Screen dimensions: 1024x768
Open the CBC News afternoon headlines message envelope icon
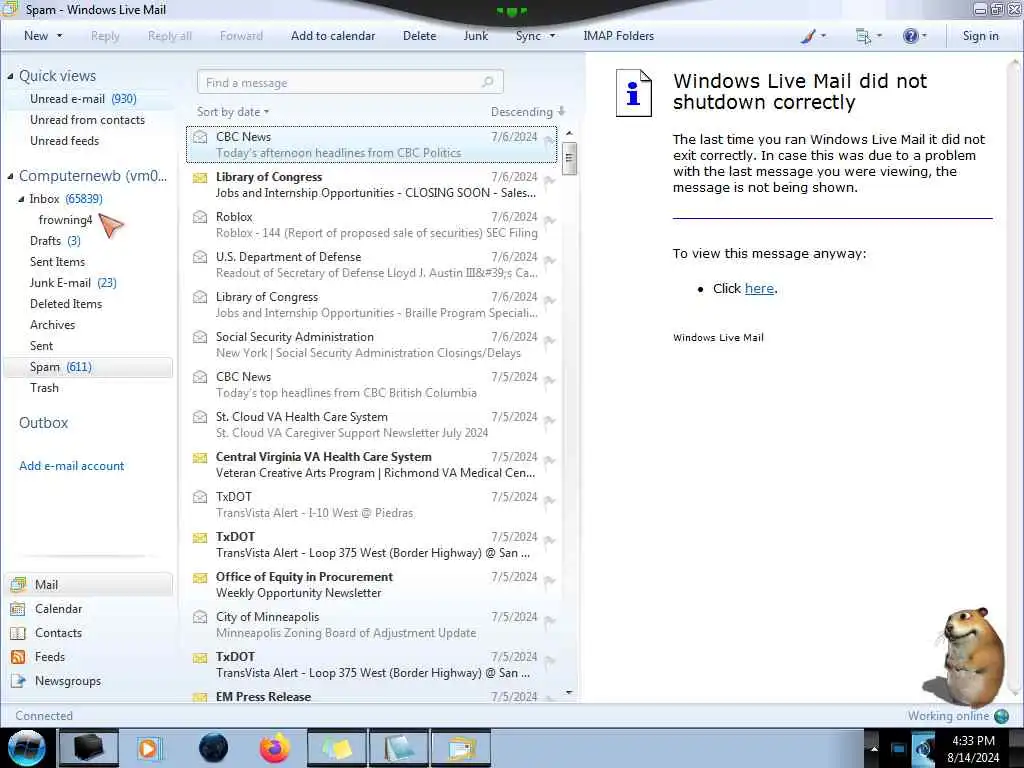coord(200,137)
